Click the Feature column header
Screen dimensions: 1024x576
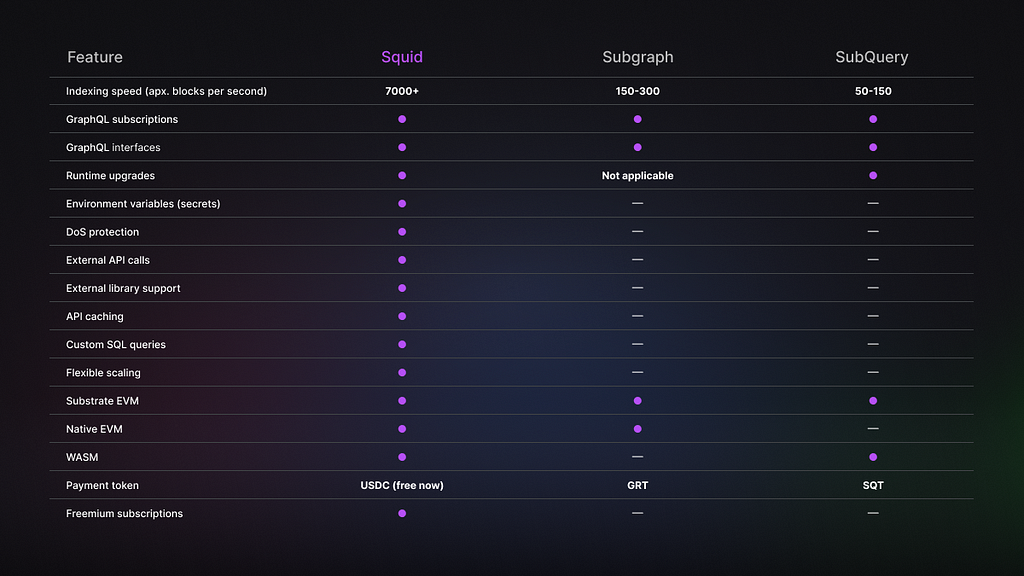point(95,57)
